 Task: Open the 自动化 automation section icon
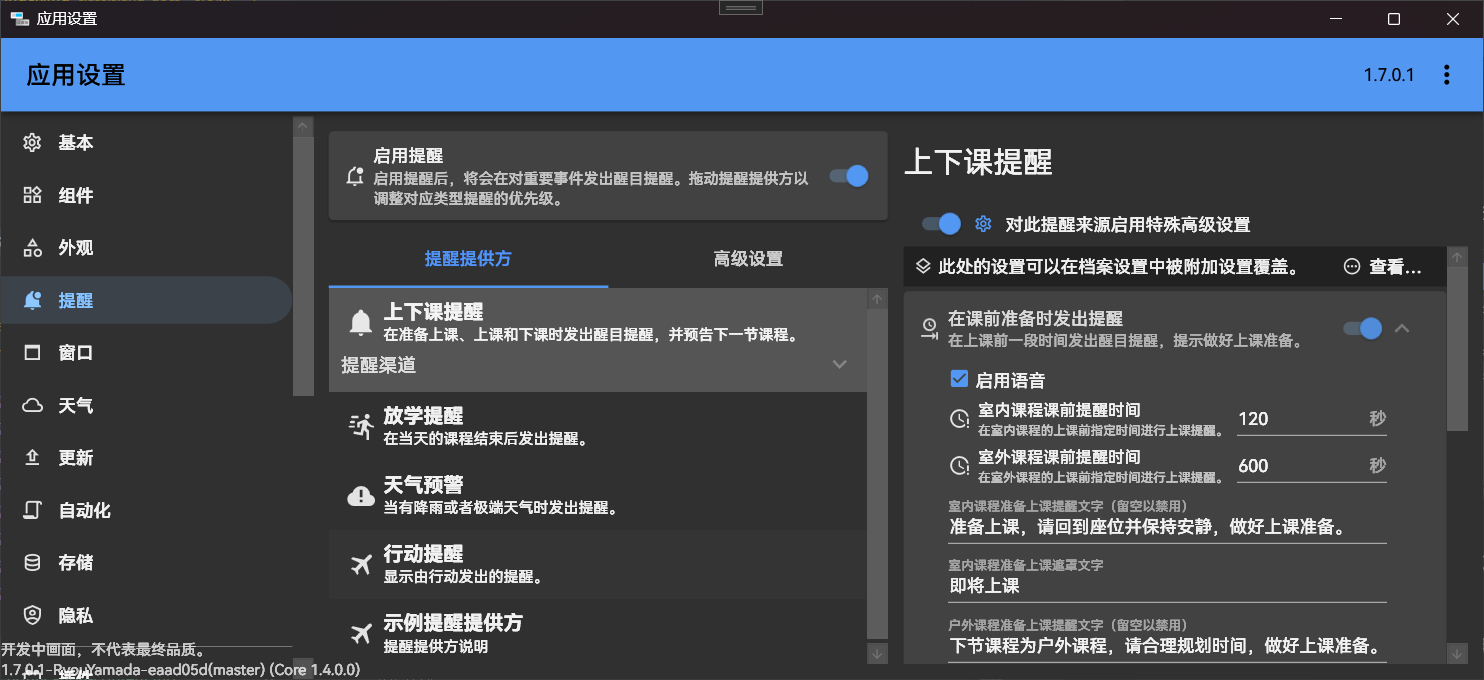coord(34,510)
